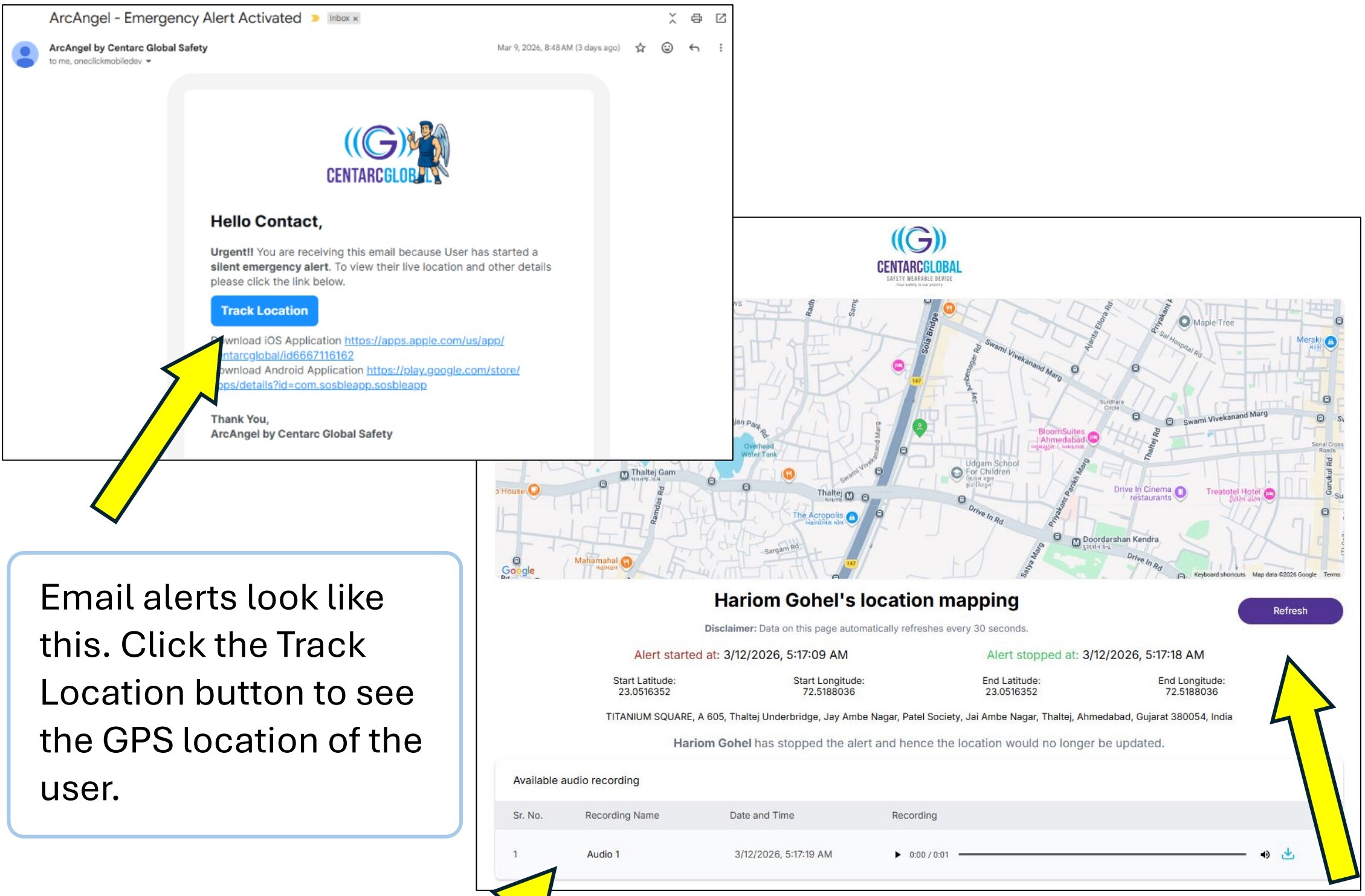The width and height of the screenshot is (1365, 896).
Task: Print the email using printer icon
Action: pyautogui.click(x=696, y=18)
